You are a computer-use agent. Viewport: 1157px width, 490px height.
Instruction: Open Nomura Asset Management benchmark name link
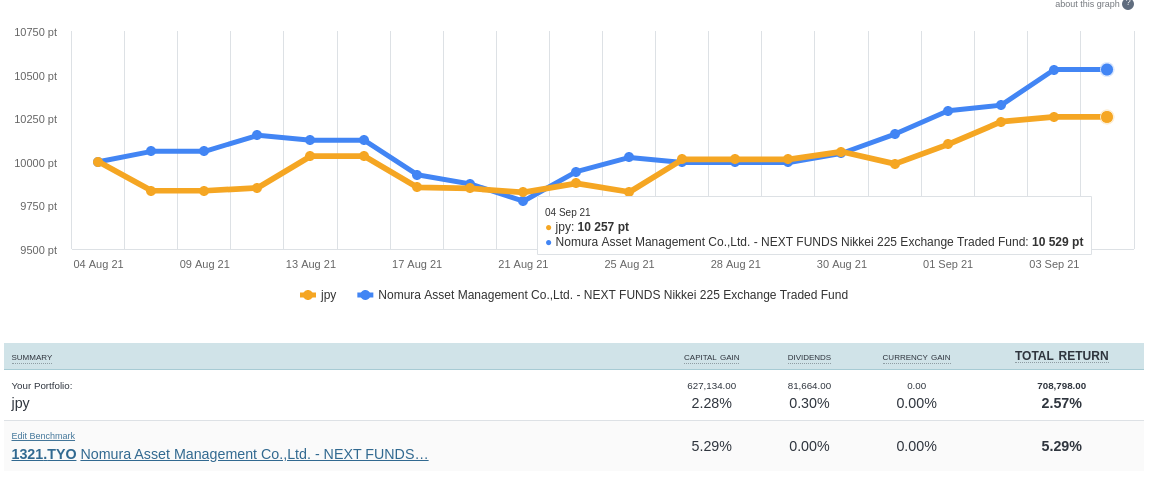(254, 454)
